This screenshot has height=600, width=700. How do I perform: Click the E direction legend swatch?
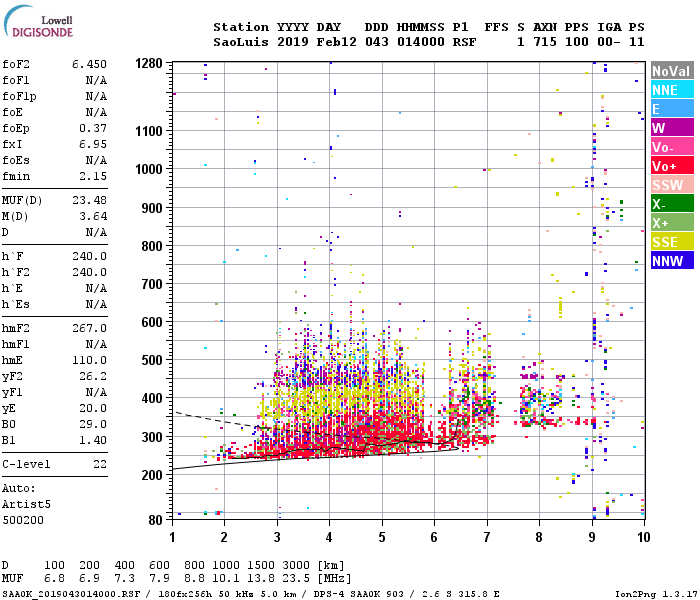672,109
